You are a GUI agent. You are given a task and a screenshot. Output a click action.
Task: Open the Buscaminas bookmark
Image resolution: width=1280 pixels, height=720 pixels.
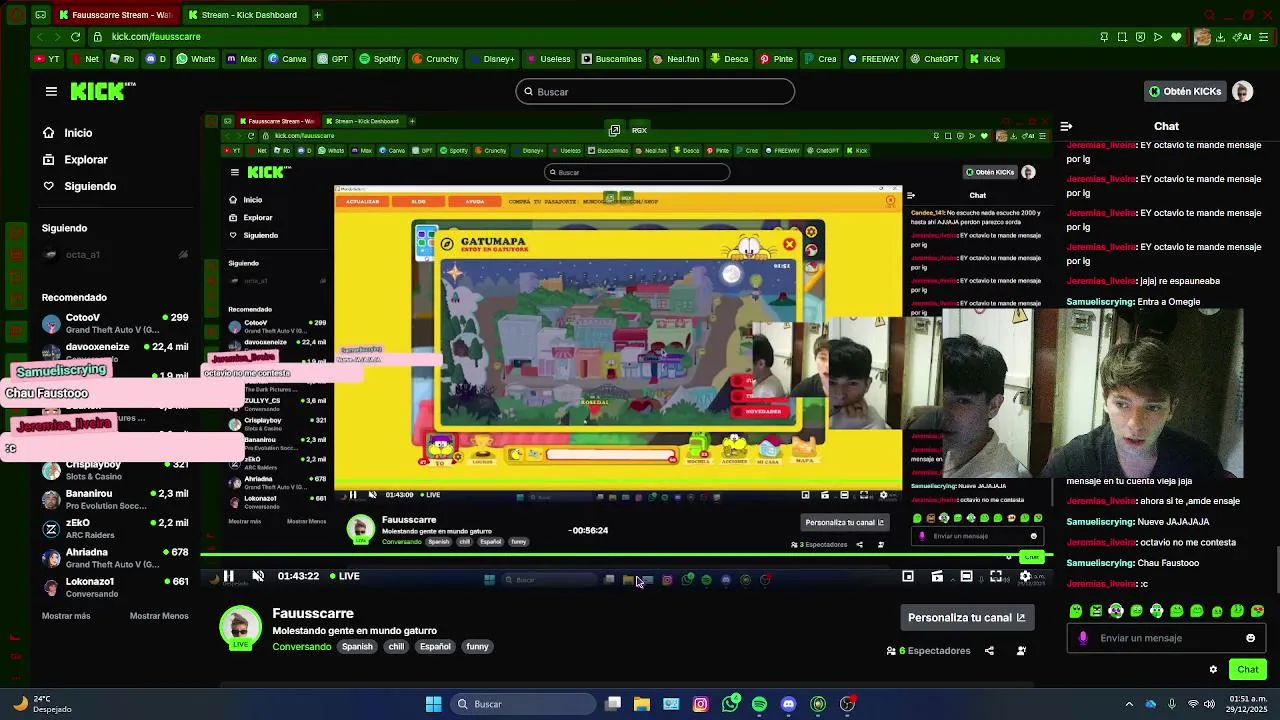611,59
